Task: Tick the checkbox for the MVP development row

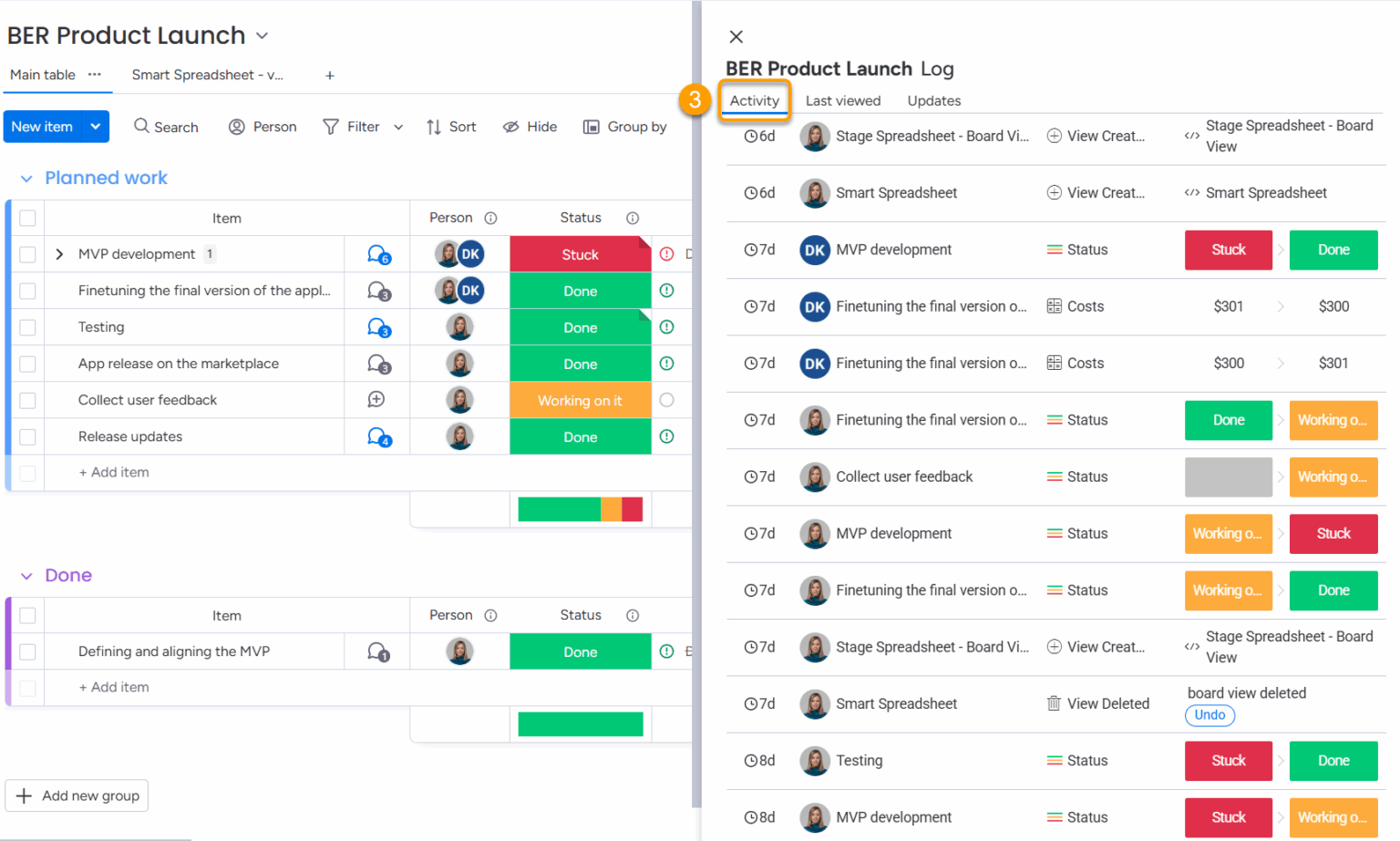Action: (27, 254)
